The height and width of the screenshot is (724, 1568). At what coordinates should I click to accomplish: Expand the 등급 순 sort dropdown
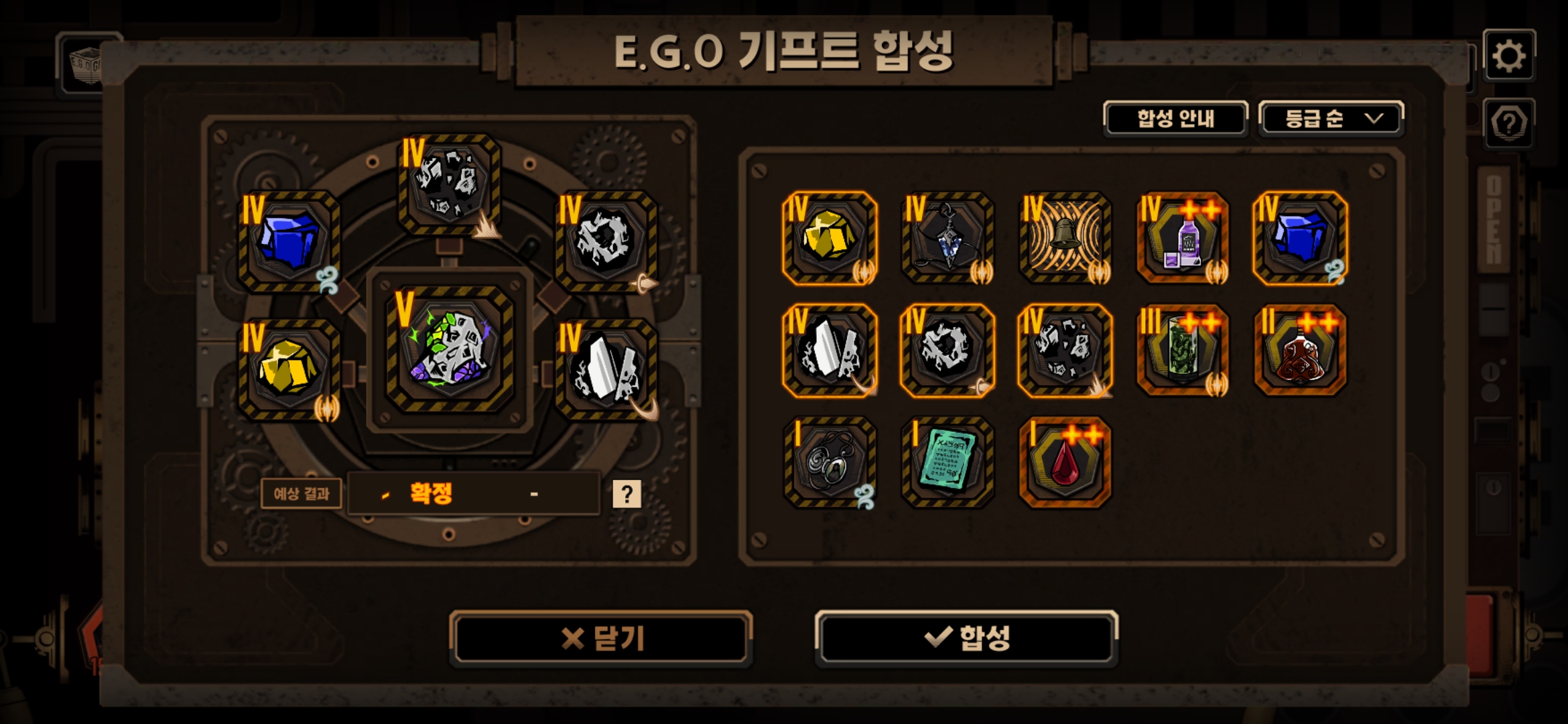(1331, 119)
